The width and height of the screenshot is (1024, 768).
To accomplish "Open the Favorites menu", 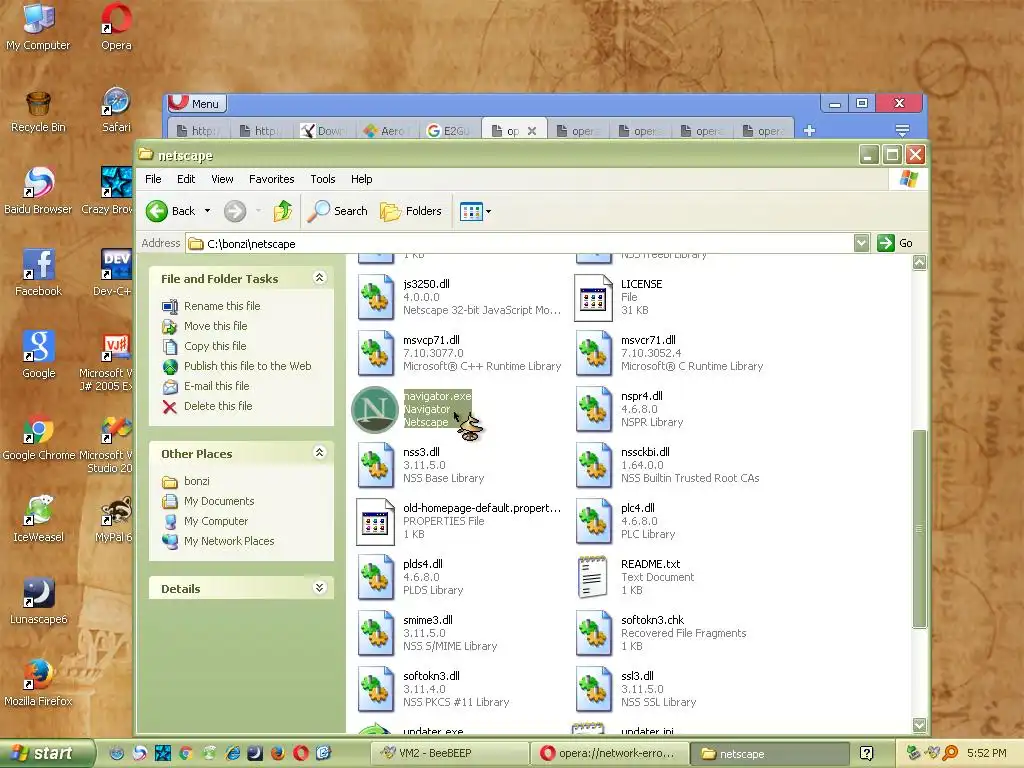I will (272, 179).
